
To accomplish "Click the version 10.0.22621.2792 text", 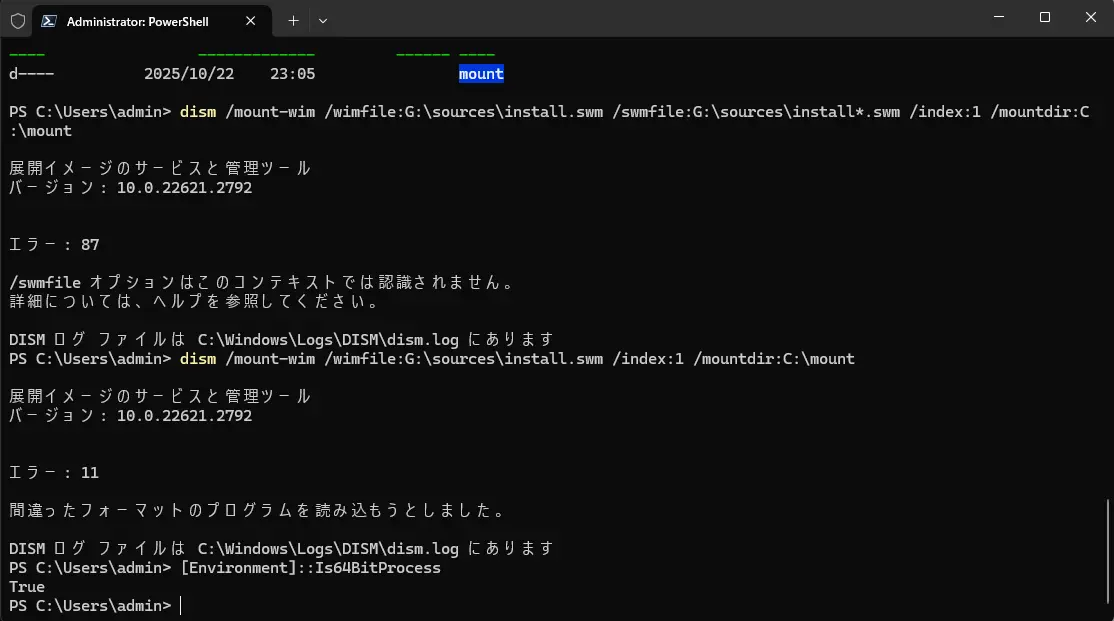I will [185, 187].
